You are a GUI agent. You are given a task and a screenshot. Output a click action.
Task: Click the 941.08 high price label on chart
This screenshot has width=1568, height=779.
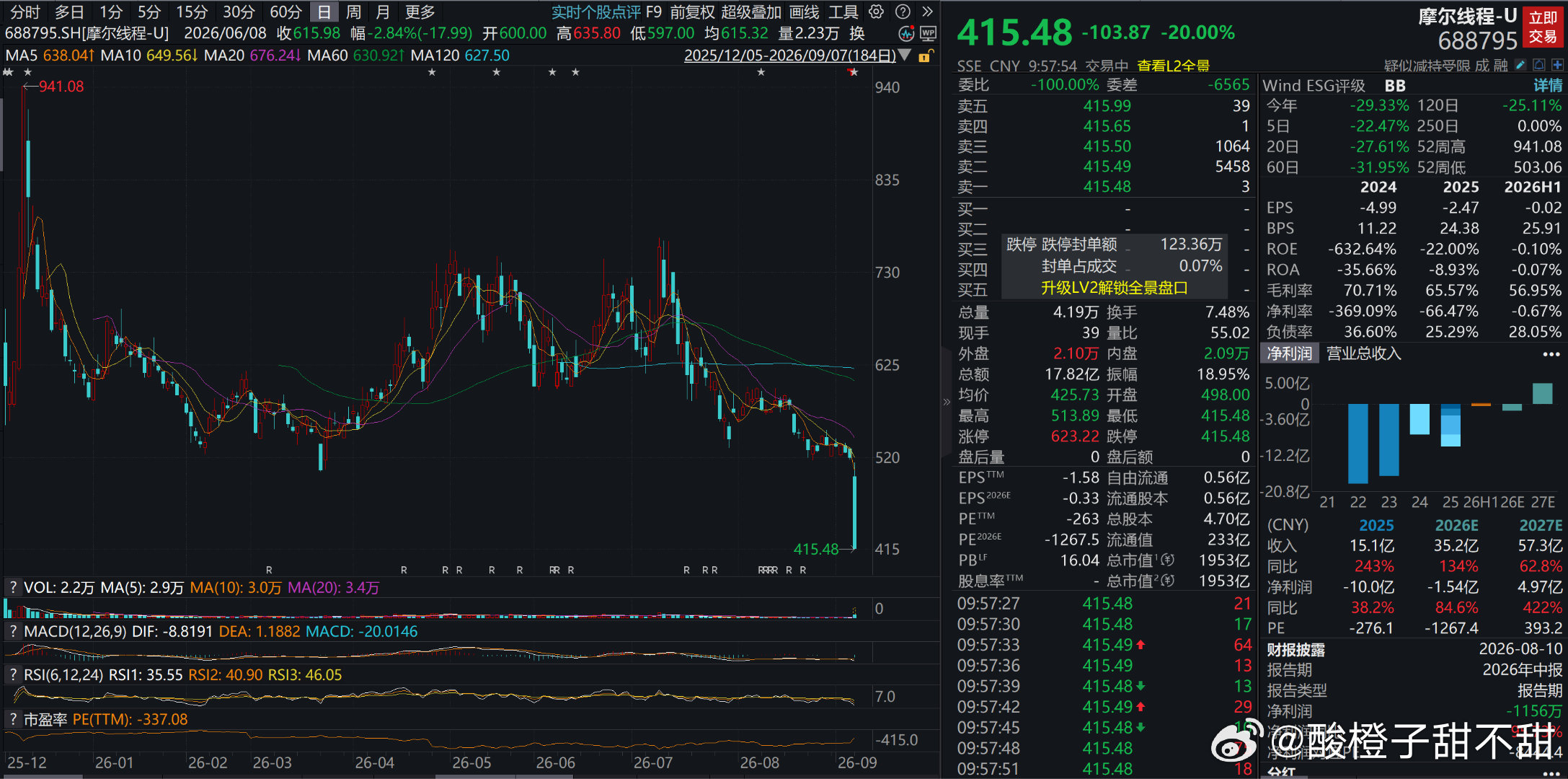coord(61,87)
